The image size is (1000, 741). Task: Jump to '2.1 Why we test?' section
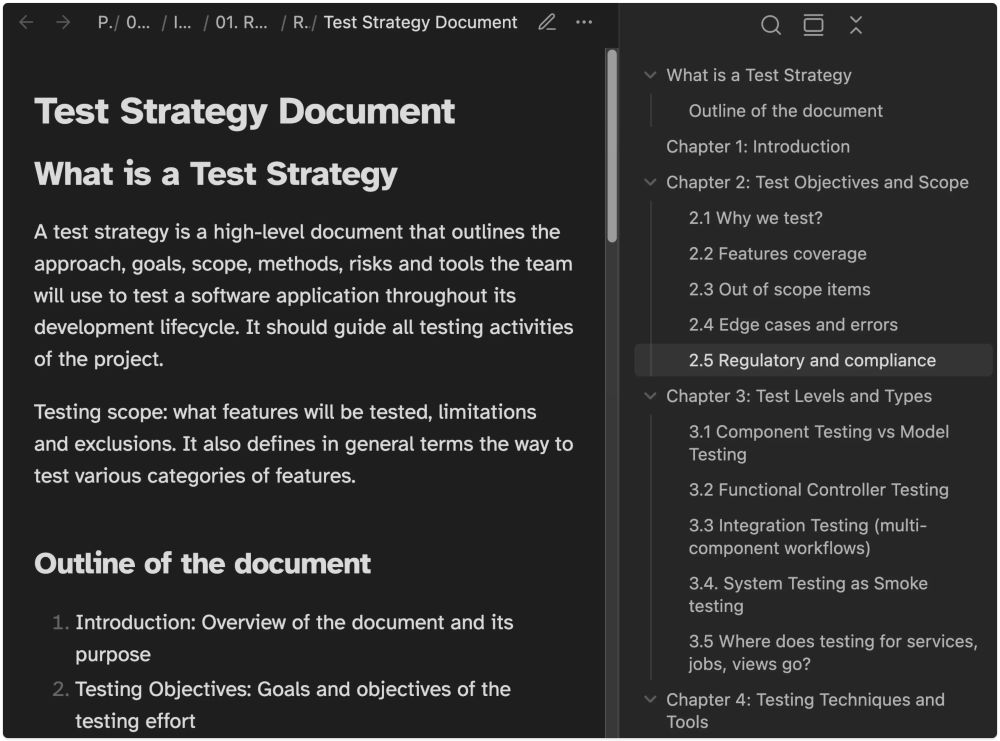756,217
